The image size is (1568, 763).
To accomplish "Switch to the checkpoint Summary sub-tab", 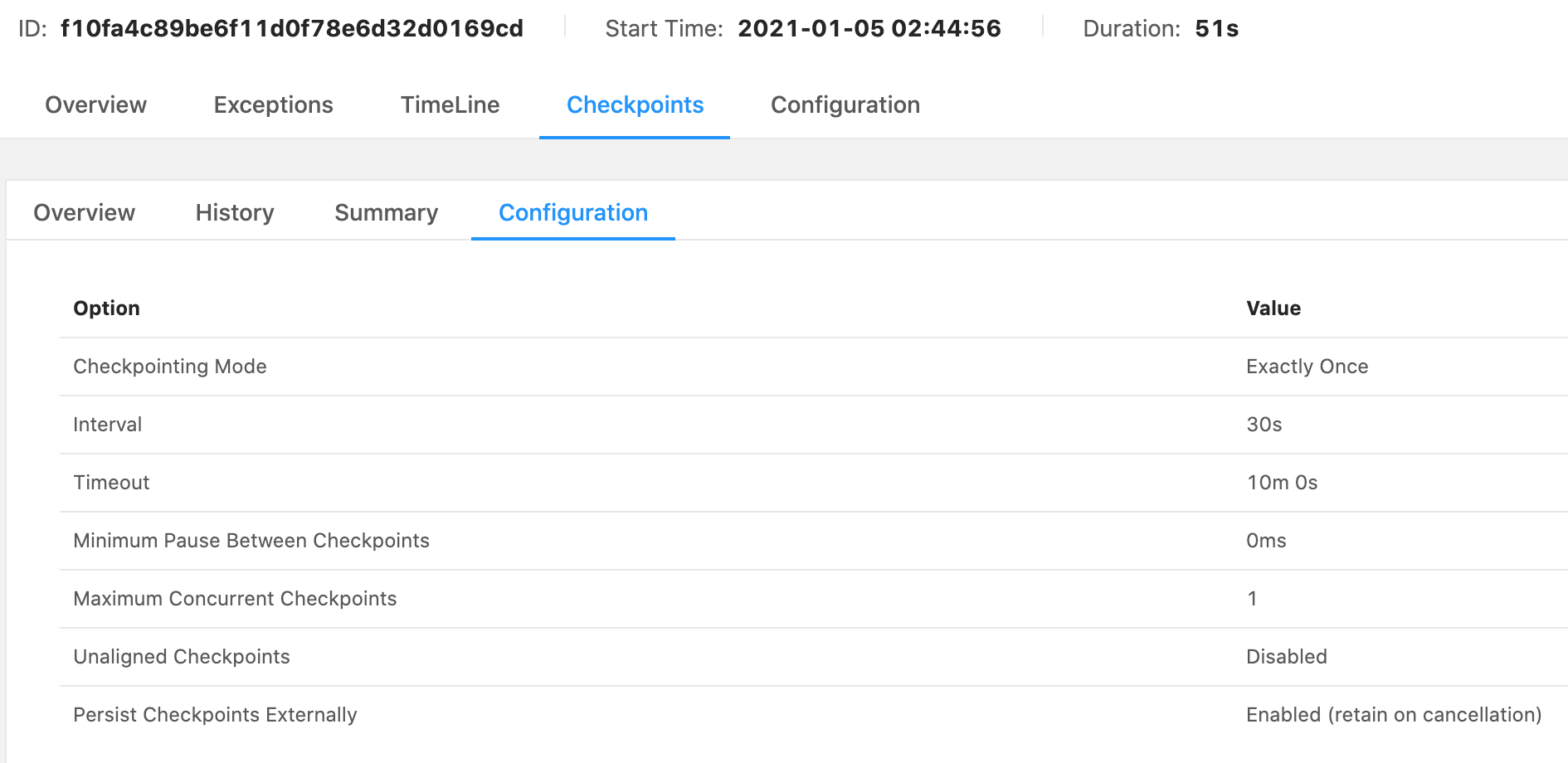I will point(386,213).
